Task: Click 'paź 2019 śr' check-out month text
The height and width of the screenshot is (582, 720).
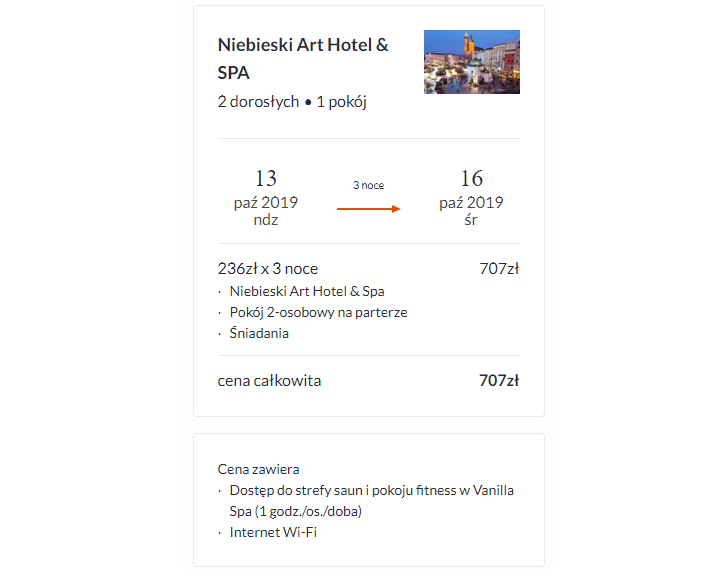Action: tap(471, 211)
